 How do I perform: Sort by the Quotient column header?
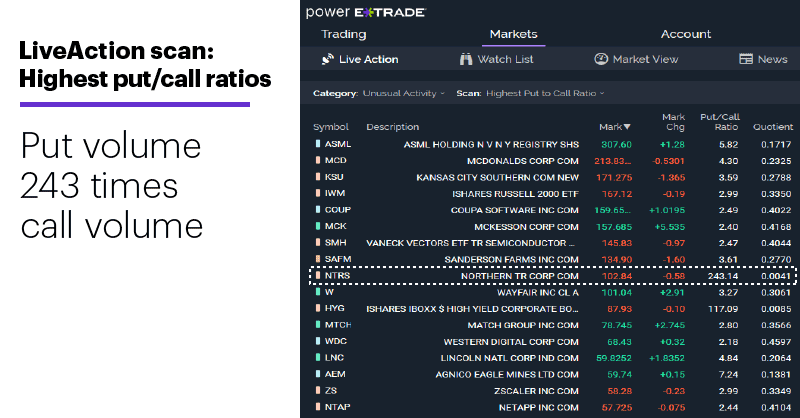click(773, 127)
